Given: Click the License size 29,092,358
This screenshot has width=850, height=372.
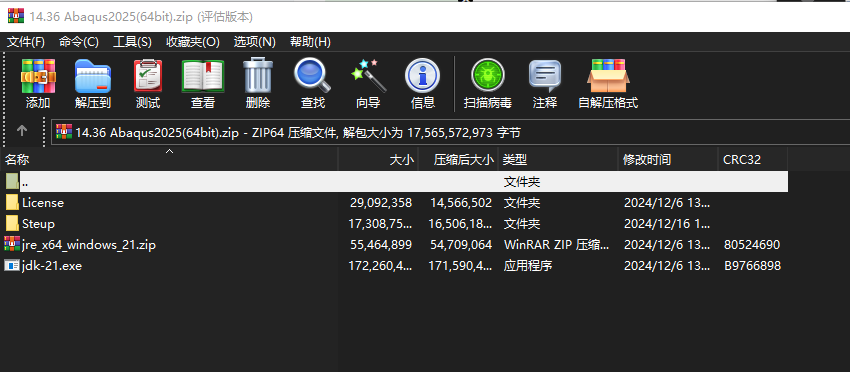Looking at the screenshot, I should pyautogui.click(x=381, y=203).
